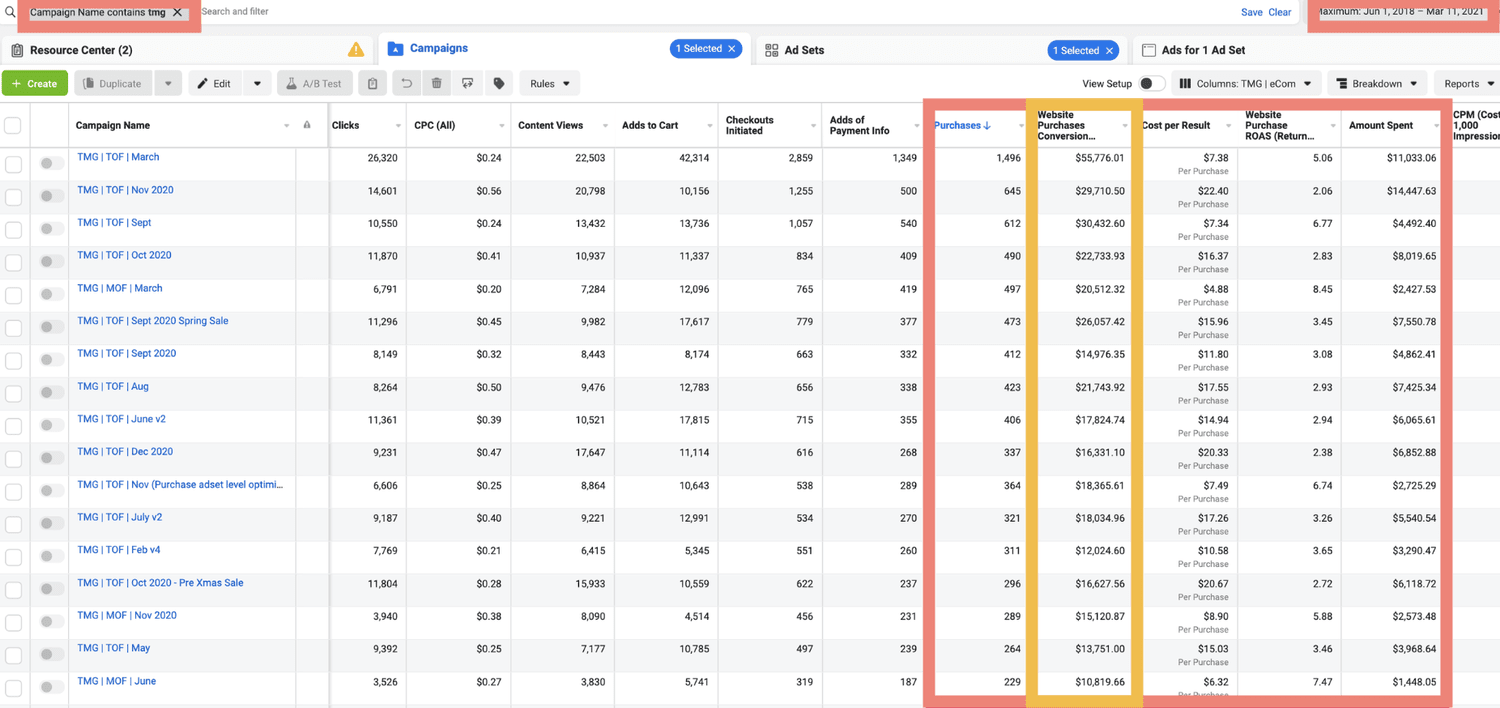Viewport: 1500px width, 708px height.
Task: Remove the Campaign Name contains tmg filter
Action: coord(177,13)
